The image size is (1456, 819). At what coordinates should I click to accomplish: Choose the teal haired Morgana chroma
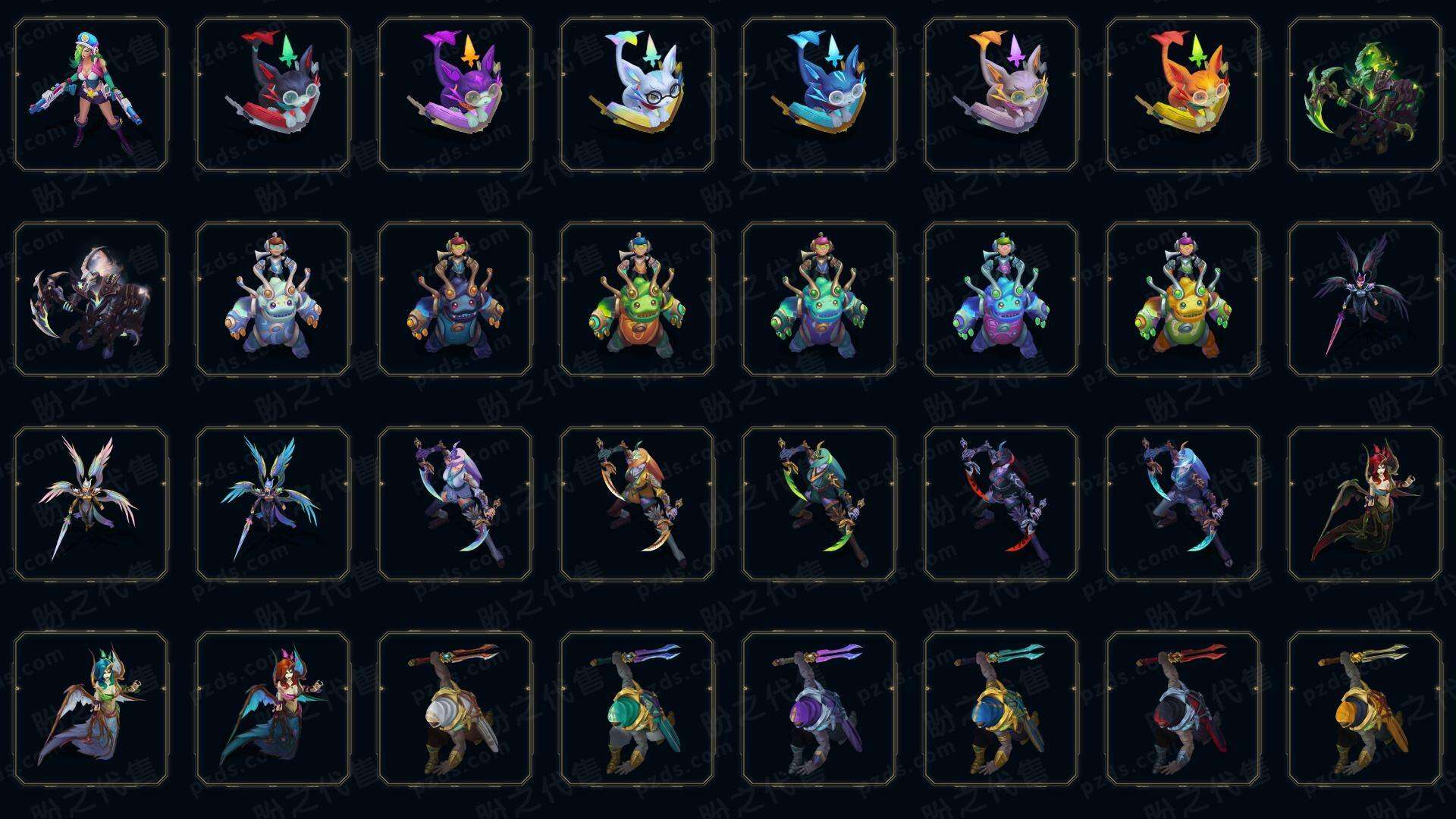click(91, 708)
